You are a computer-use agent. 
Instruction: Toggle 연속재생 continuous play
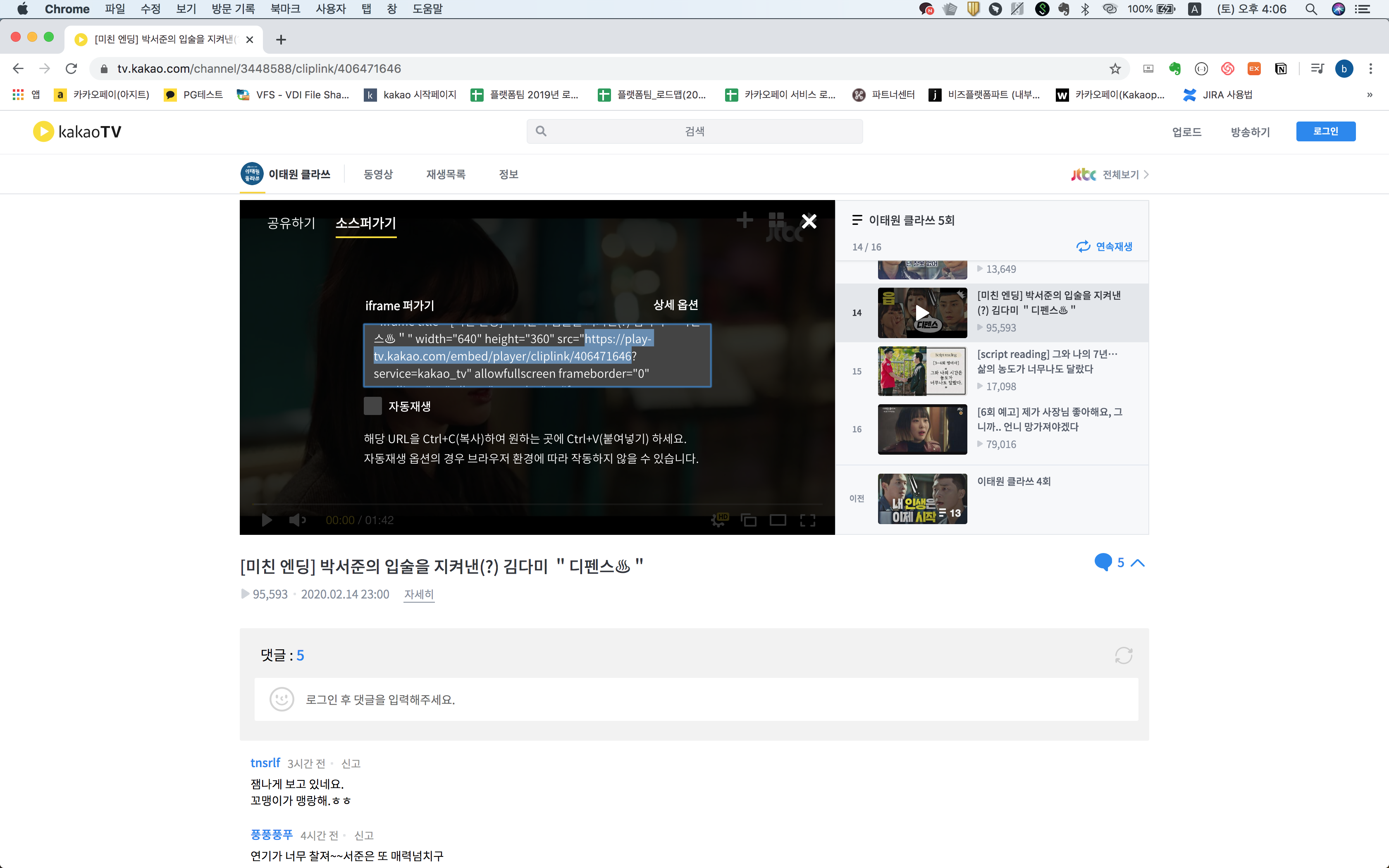pos(1104,246)
